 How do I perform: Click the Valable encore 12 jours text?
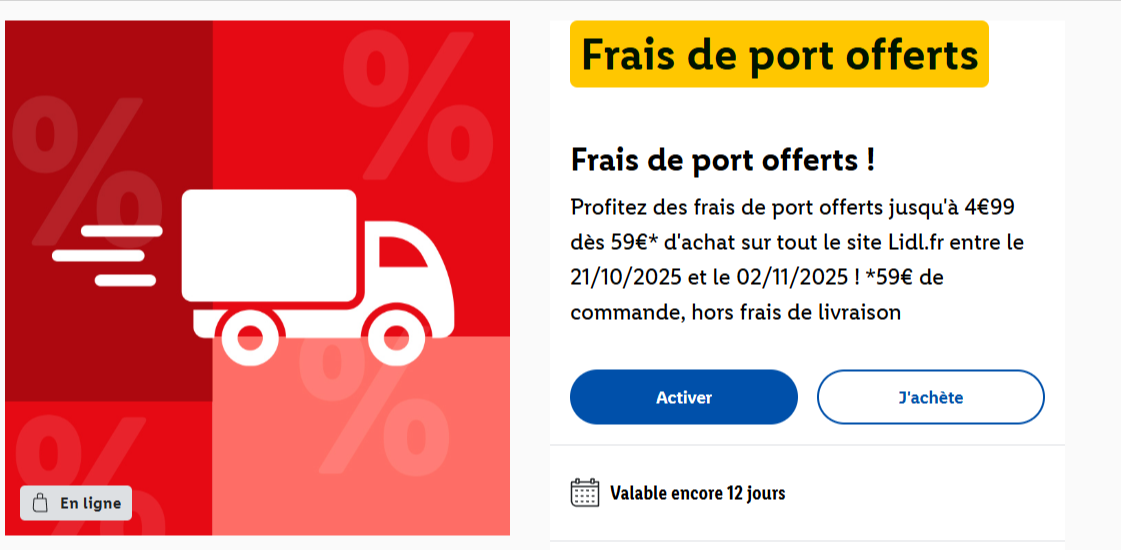697,493
